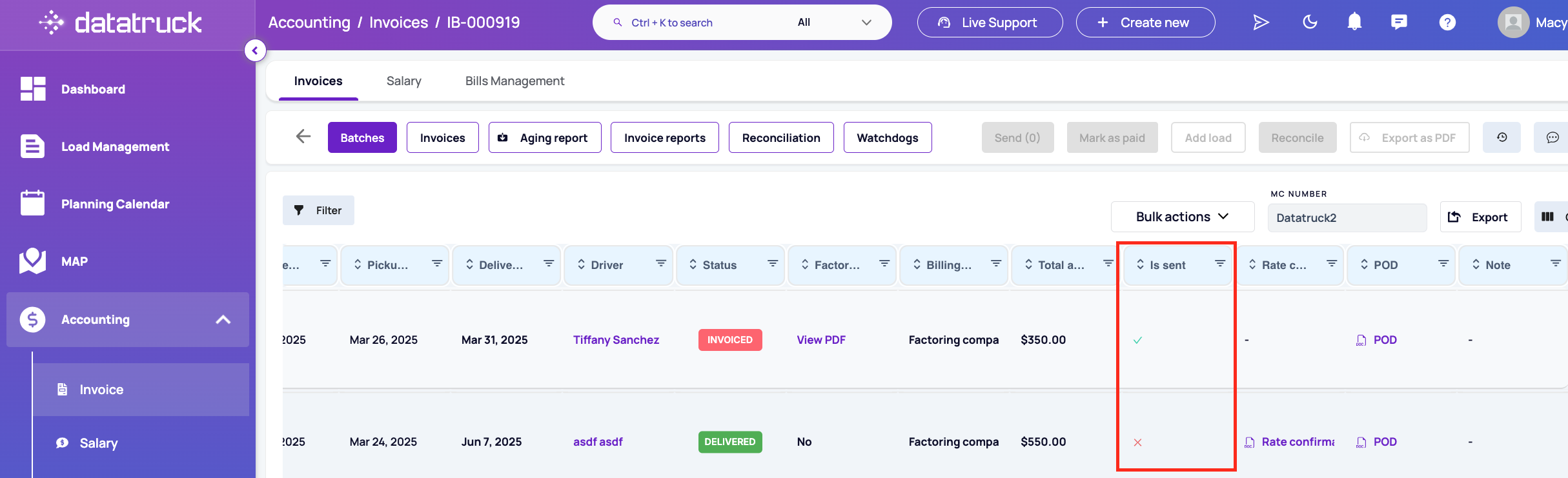Expand the Bulk actions dropdown

1182,217
